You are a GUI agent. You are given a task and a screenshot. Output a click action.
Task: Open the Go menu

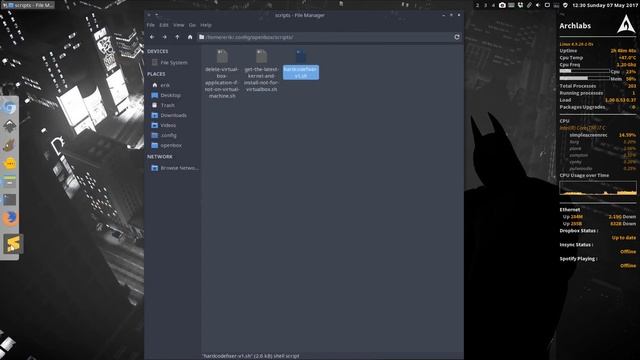[x=192, y=25]
